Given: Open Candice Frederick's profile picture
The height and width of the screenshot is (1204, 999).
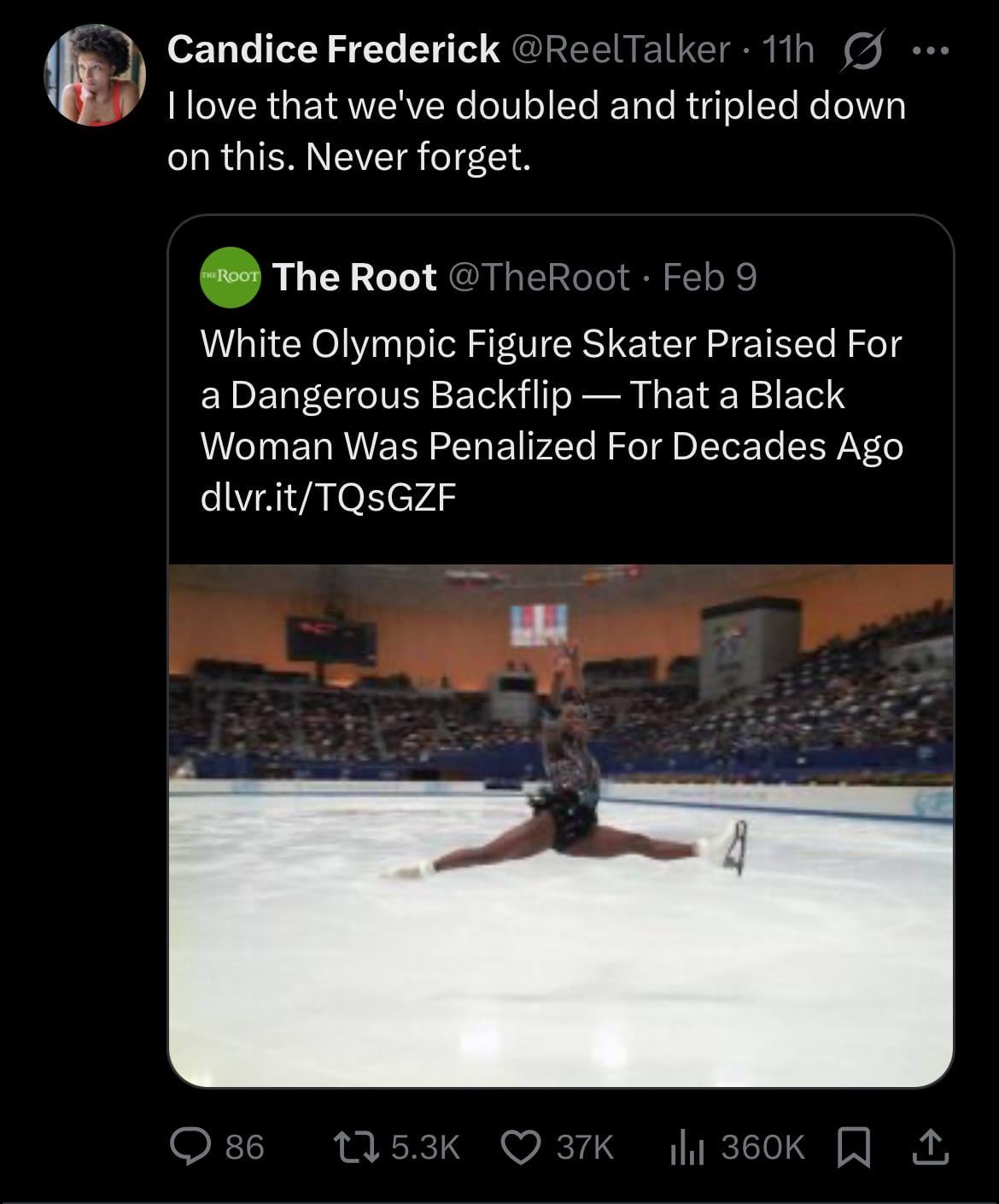Looking at the screenshot, I should point(94,77).
